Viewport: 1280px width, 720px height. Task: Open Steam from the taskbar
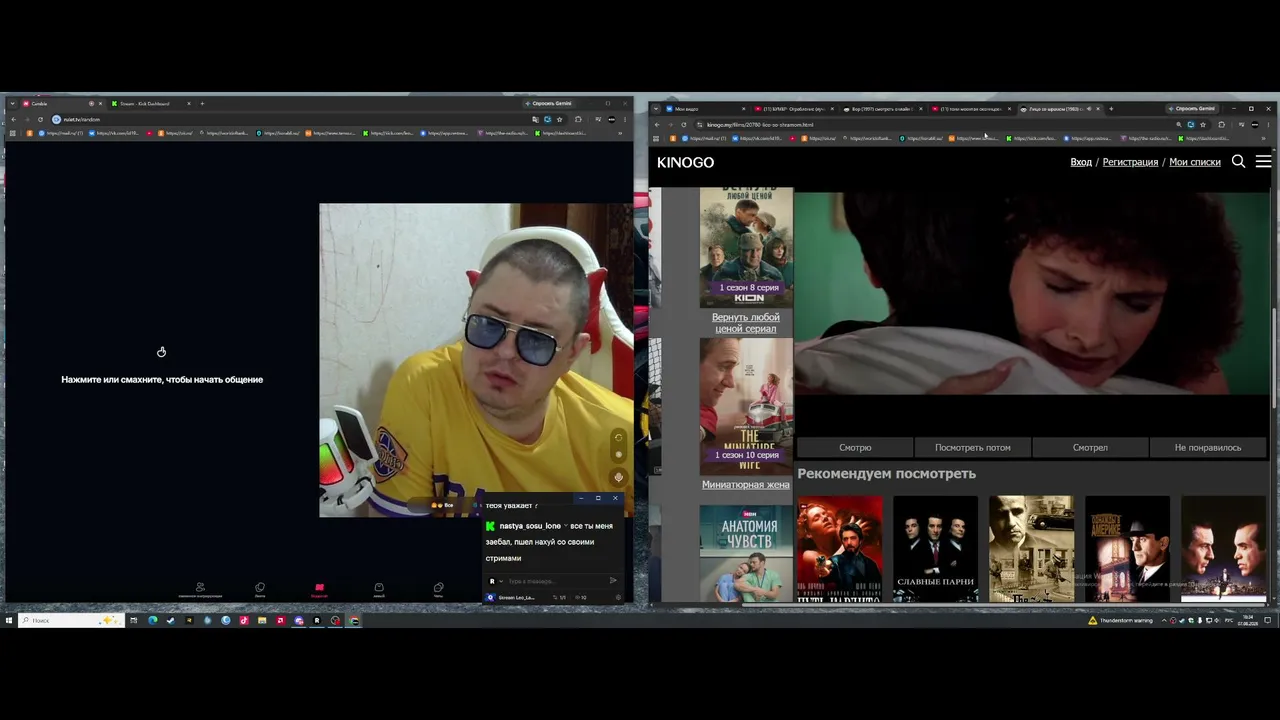[x=170, y=620]
